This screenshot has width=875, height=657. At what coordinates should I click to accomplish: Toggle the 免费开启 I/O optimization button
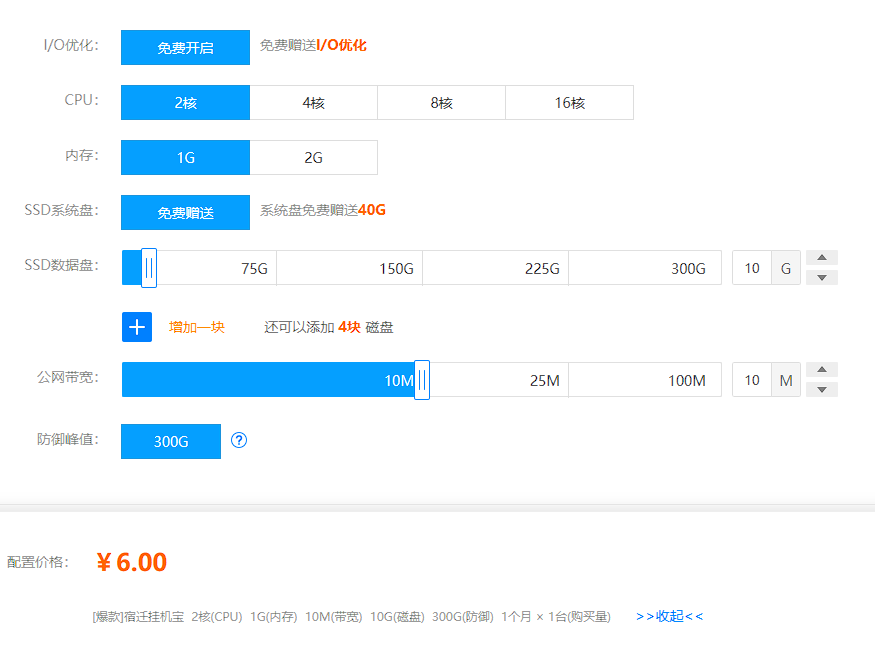[x=185, y=47]
